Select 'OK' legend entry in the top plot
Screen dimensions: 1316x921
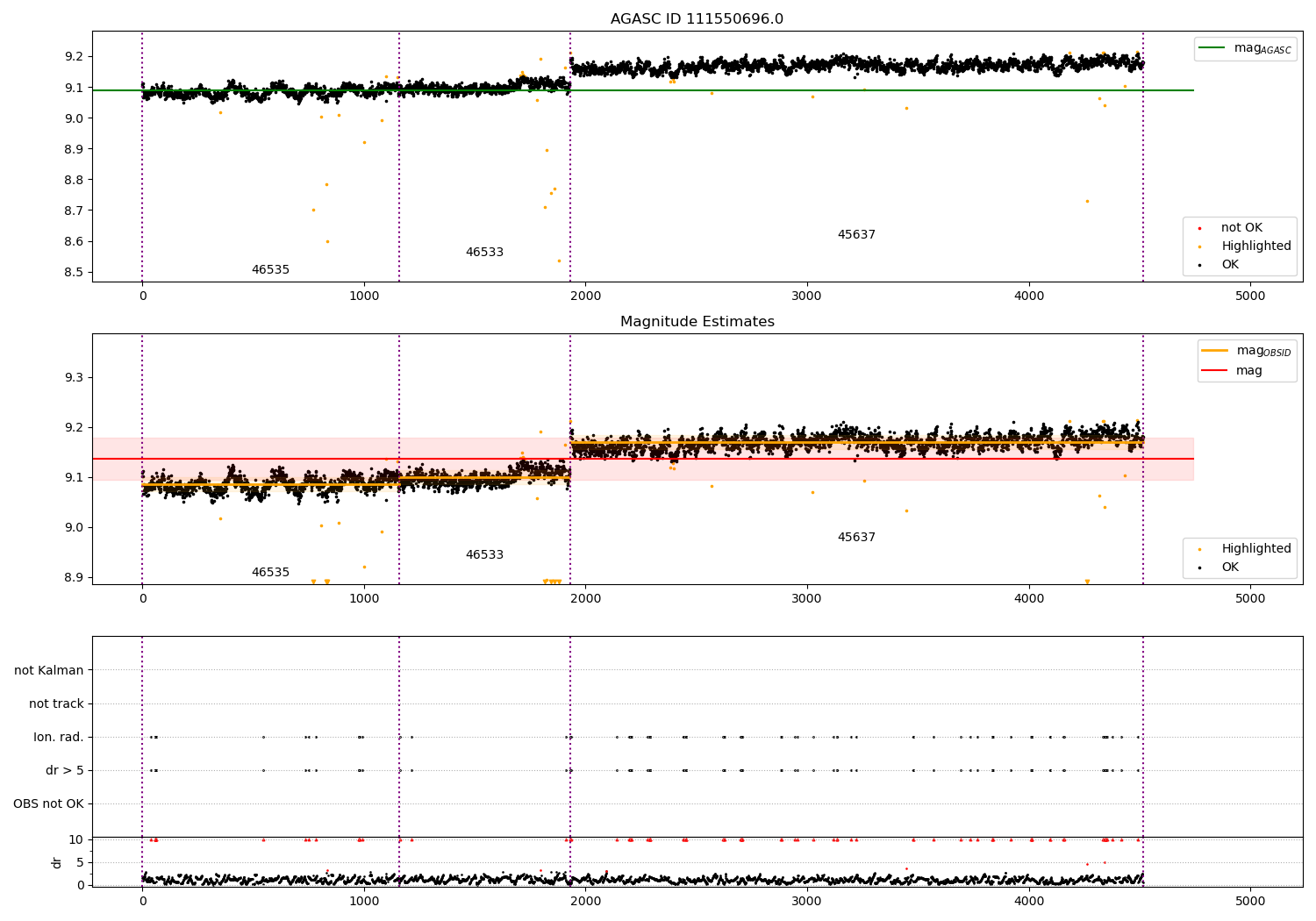pos(1230,265)
